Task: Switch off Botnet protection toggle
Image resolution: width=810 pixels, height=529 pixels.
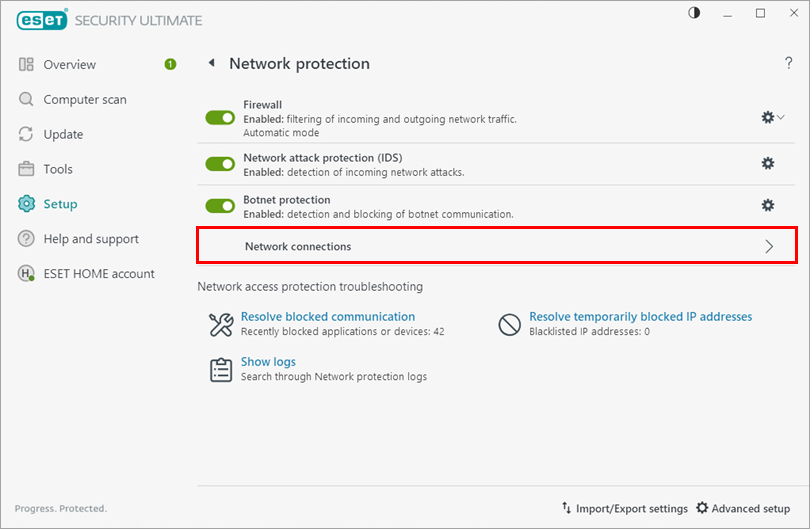Action: [x=220, y=206]
